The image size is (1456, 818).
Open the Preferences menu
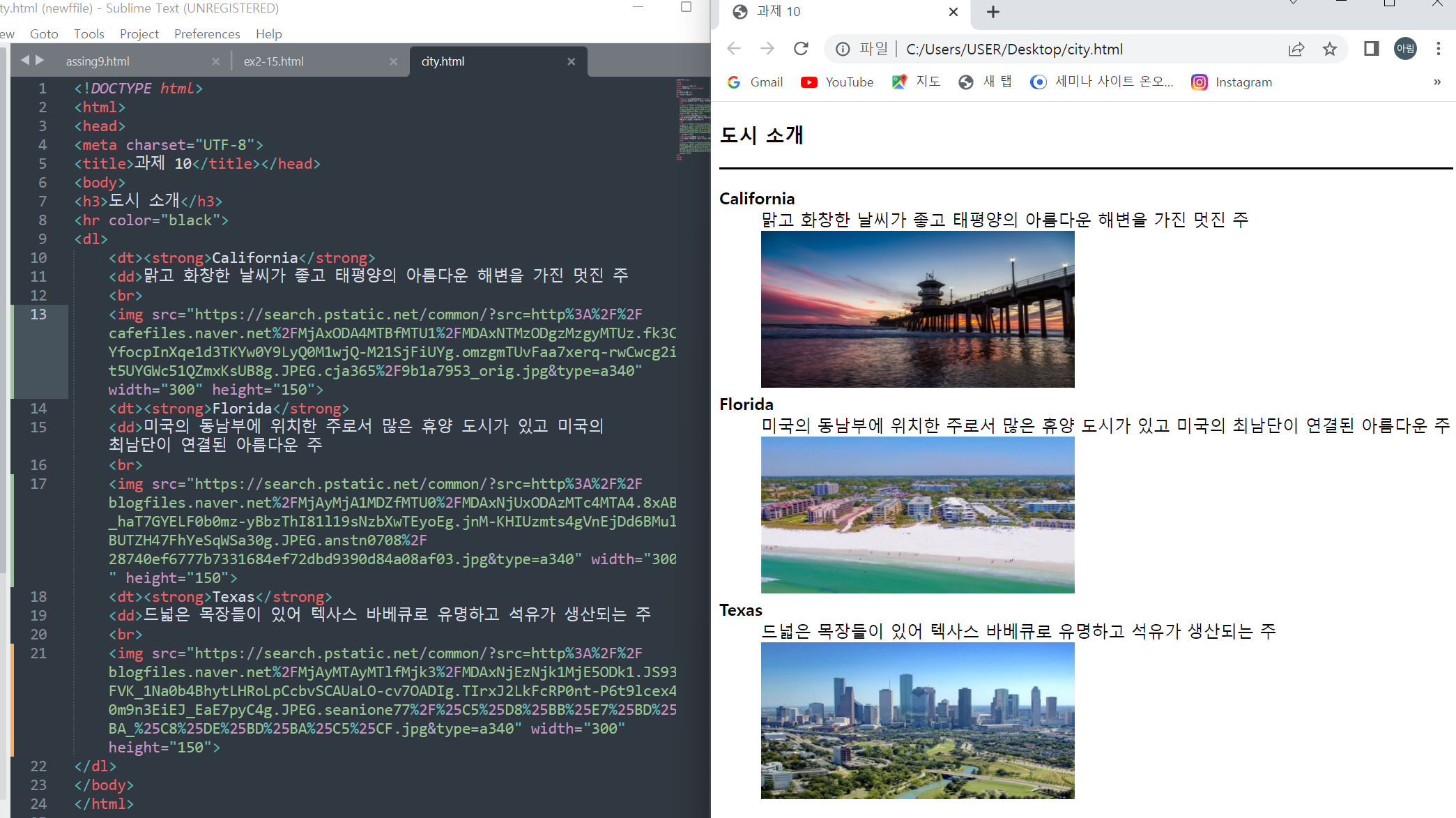pyautogui.click(x=207, y=34)
